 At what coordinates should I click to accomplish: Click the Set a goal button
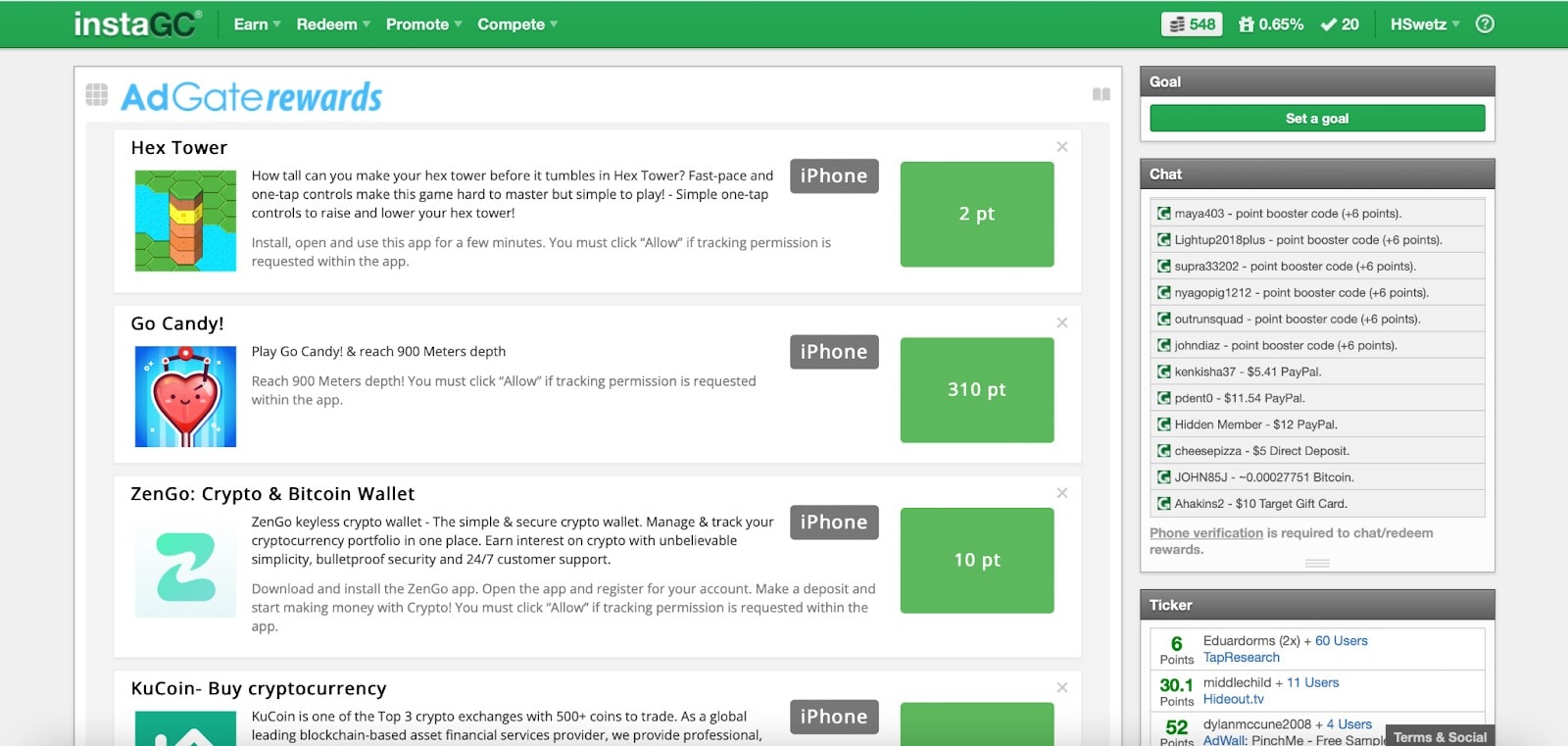click(x=1317, y=119)
